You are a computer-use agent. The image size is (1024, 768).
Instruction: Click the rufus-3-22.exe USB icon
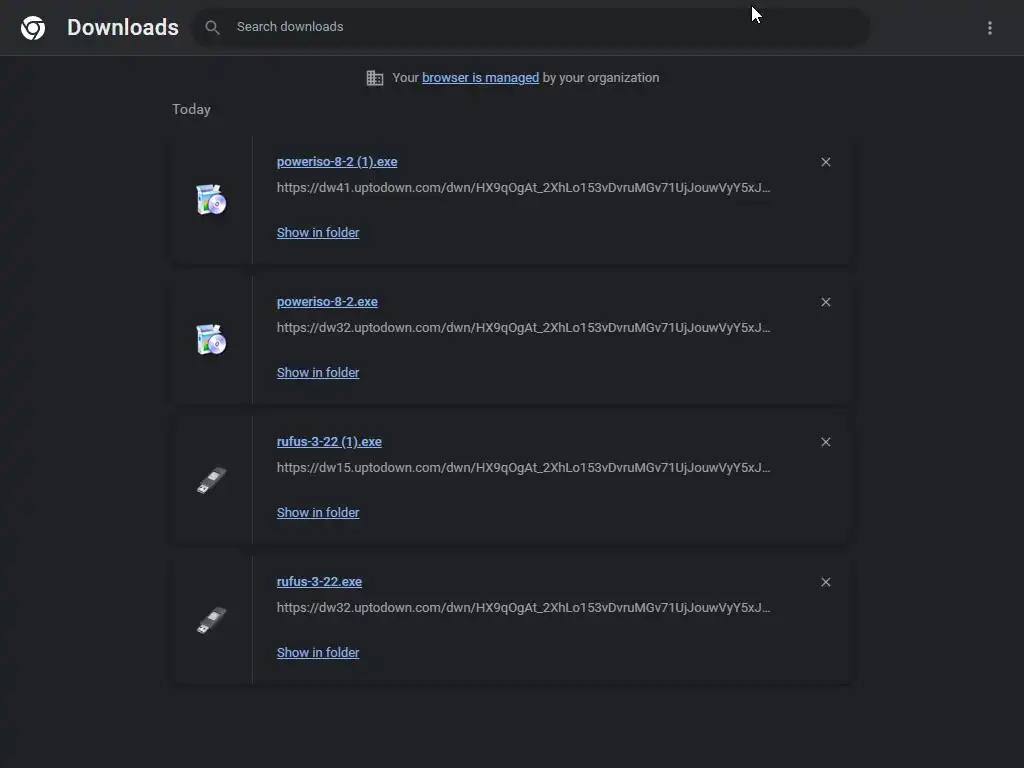(211, 621)
